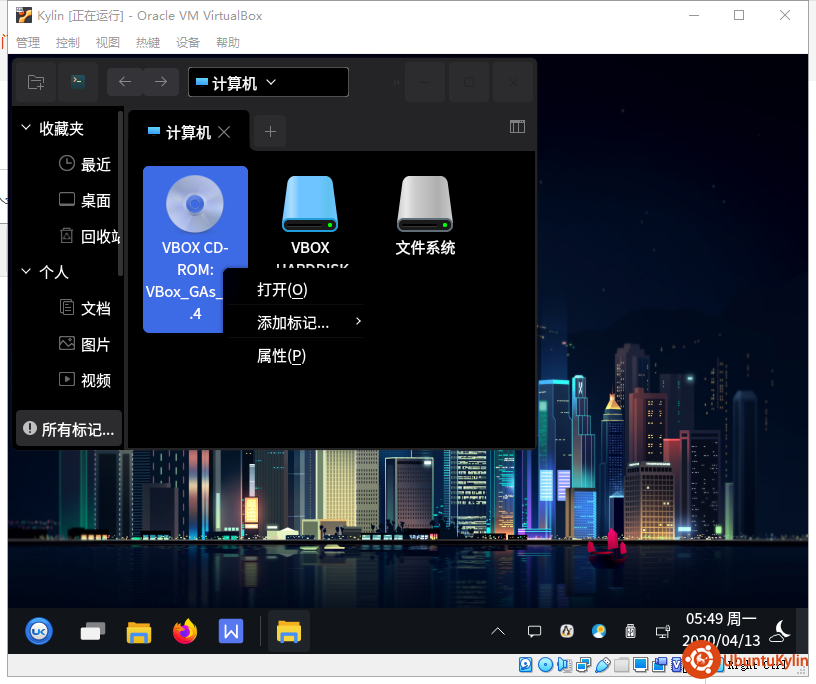Click the back navigation arrow
This screenshot has width=816, height=684.
(125, 82)
